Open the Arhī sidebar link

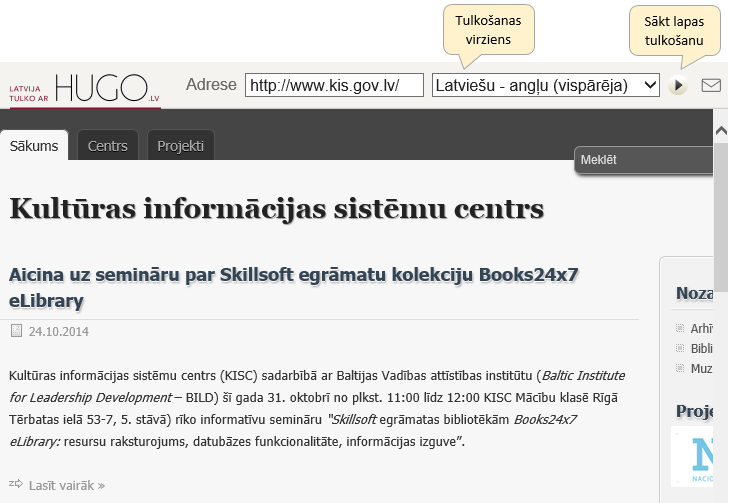click(x=701, y=329)
